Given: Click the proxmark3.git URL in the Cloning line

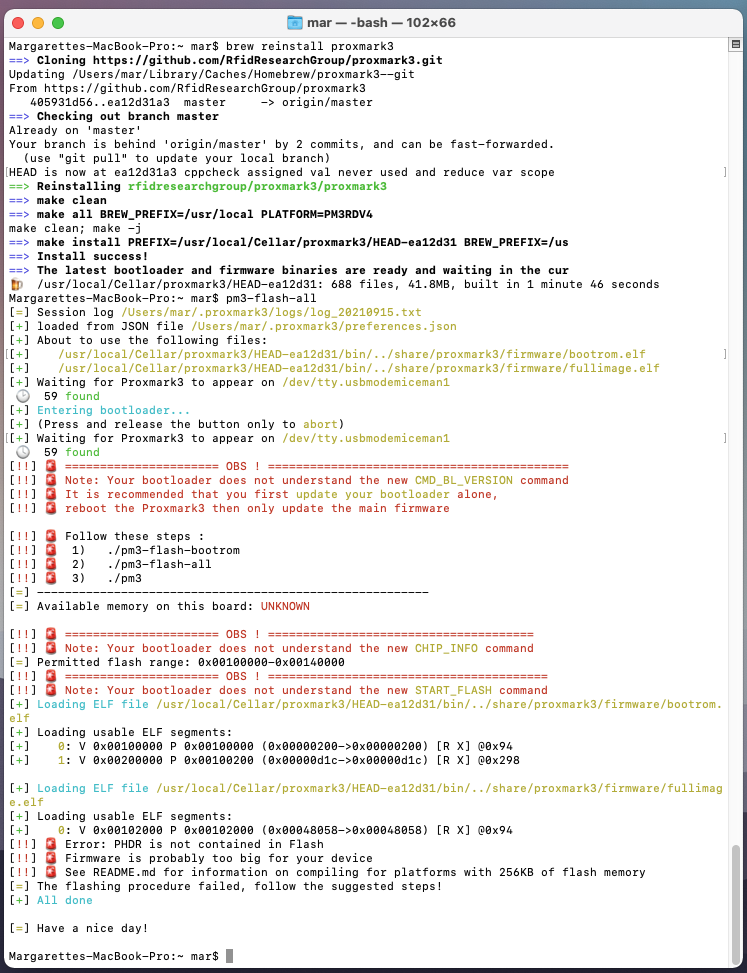Looking at the screenshot, I should point(267,61).
